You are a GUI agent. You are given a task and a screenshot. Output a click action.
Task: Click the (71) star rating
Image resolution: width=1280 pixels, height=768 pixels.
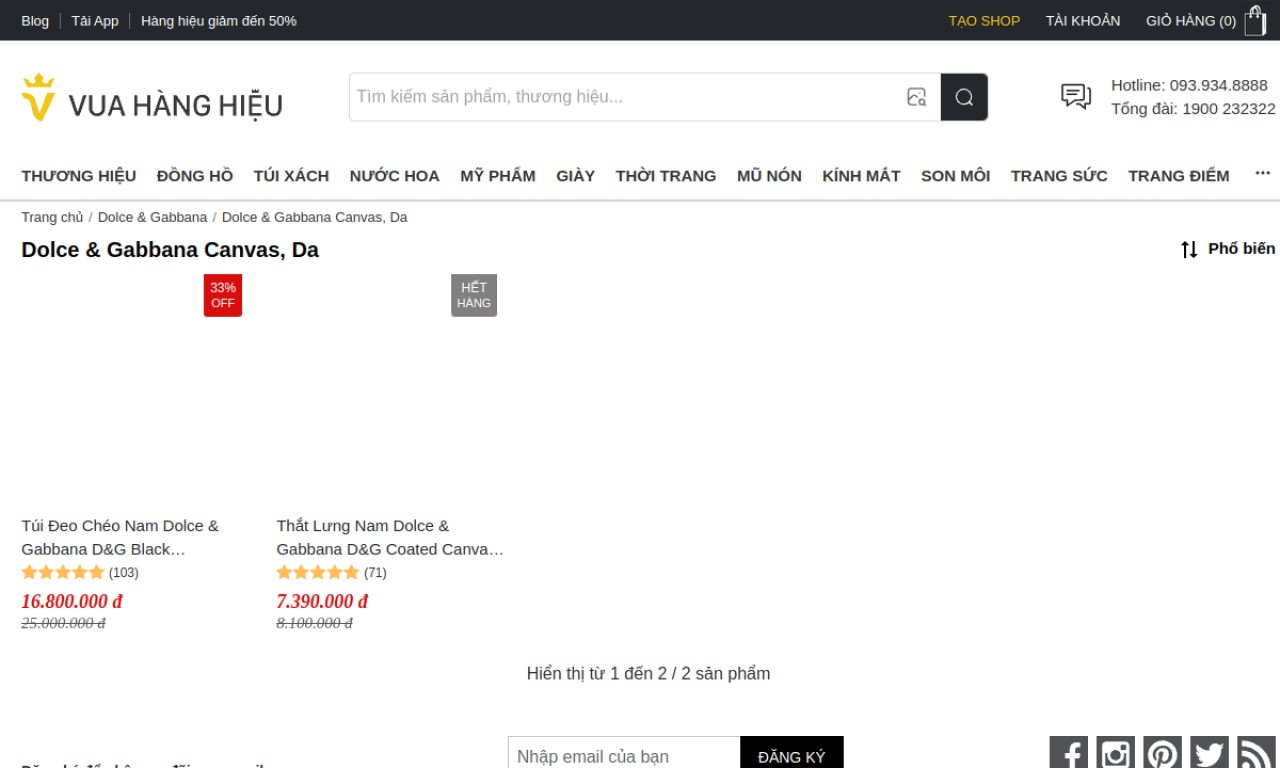coord(331,573)
